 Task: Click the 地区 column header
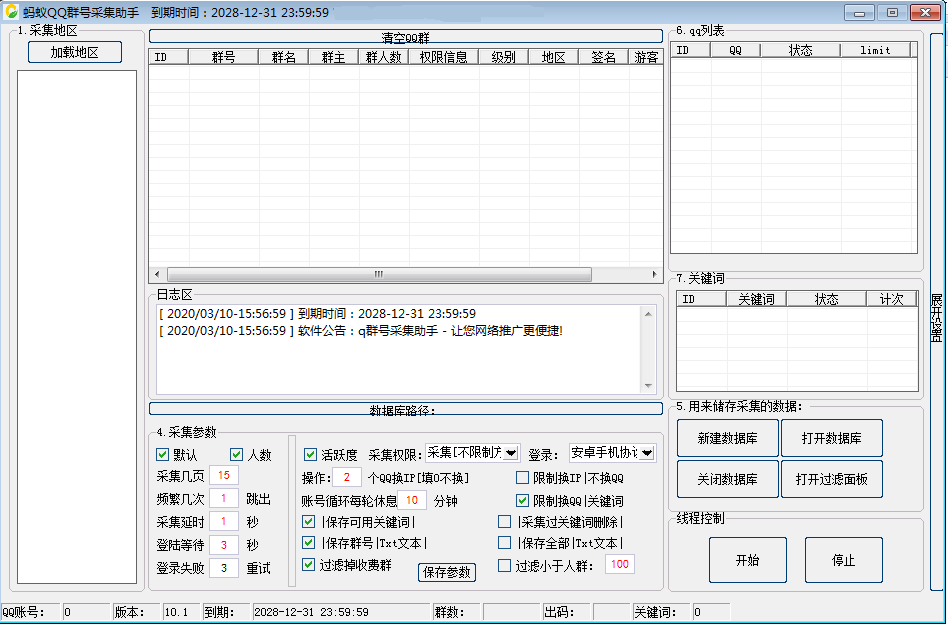(553, 57)
